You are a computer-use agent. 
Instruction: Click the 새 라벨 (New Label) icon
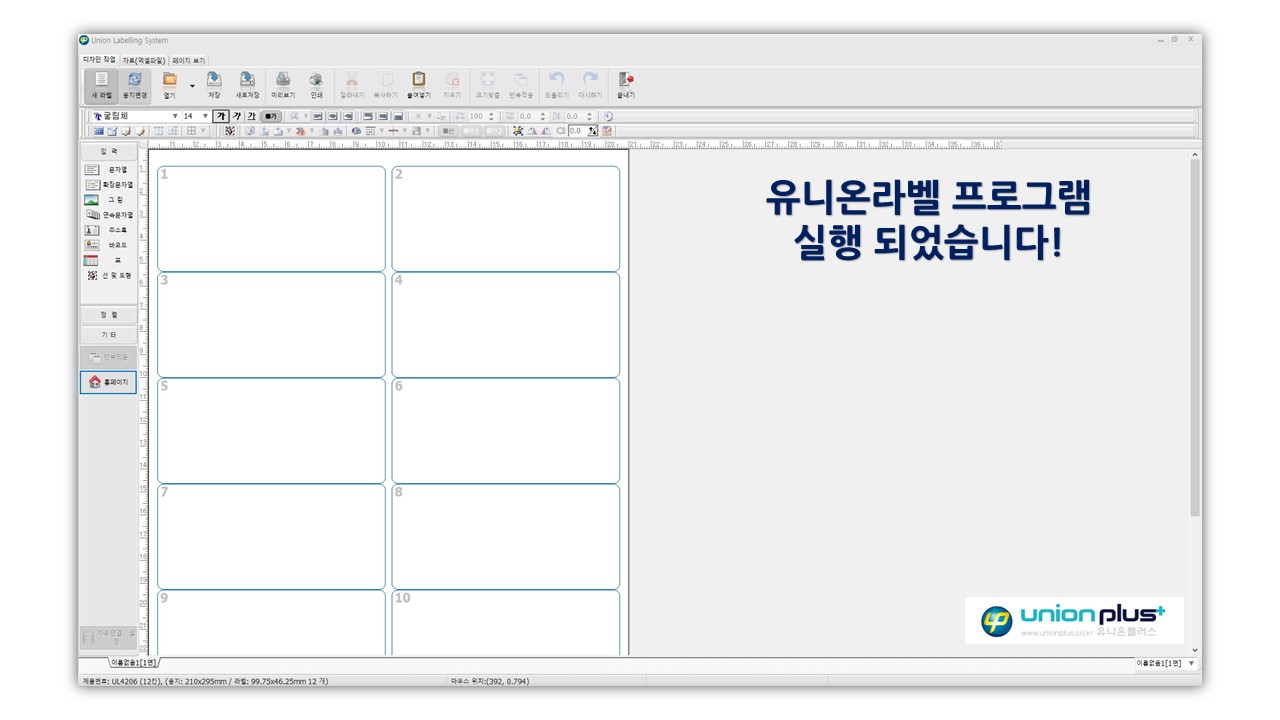pyautogui.click(x=100, y=84)
